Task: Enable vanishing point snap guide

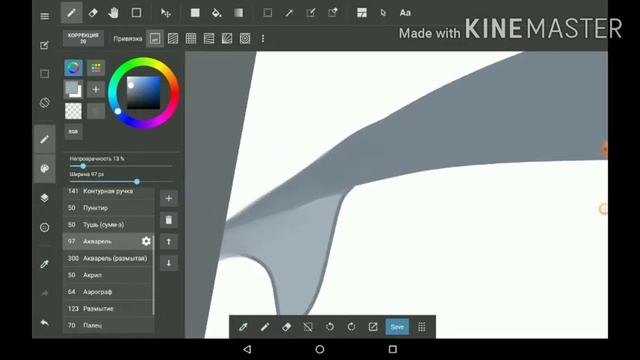Action: tap(209, 38)
